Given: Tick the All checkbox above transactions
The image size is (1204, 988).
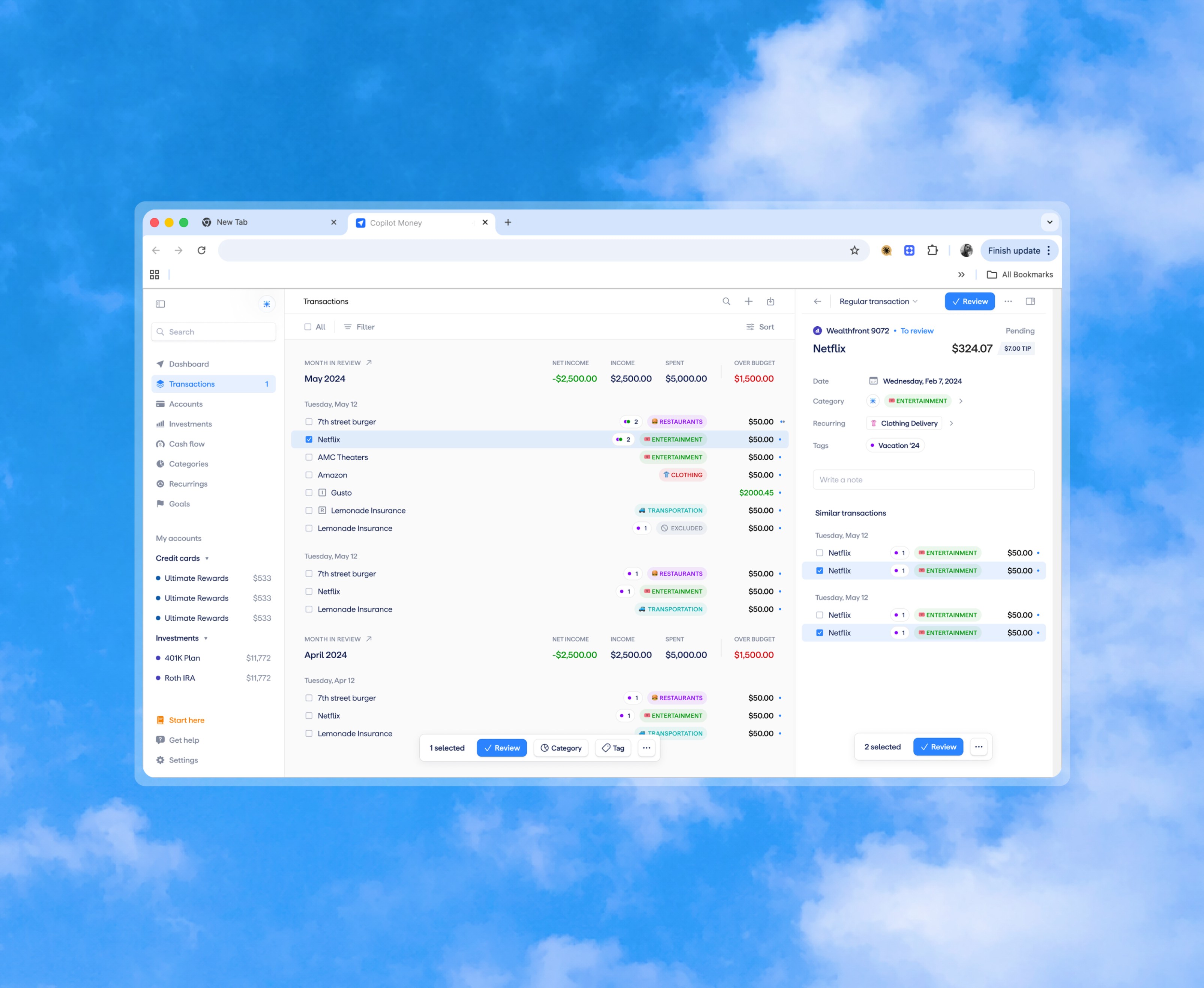Looking at the screenshot, I should pos(308,327).
